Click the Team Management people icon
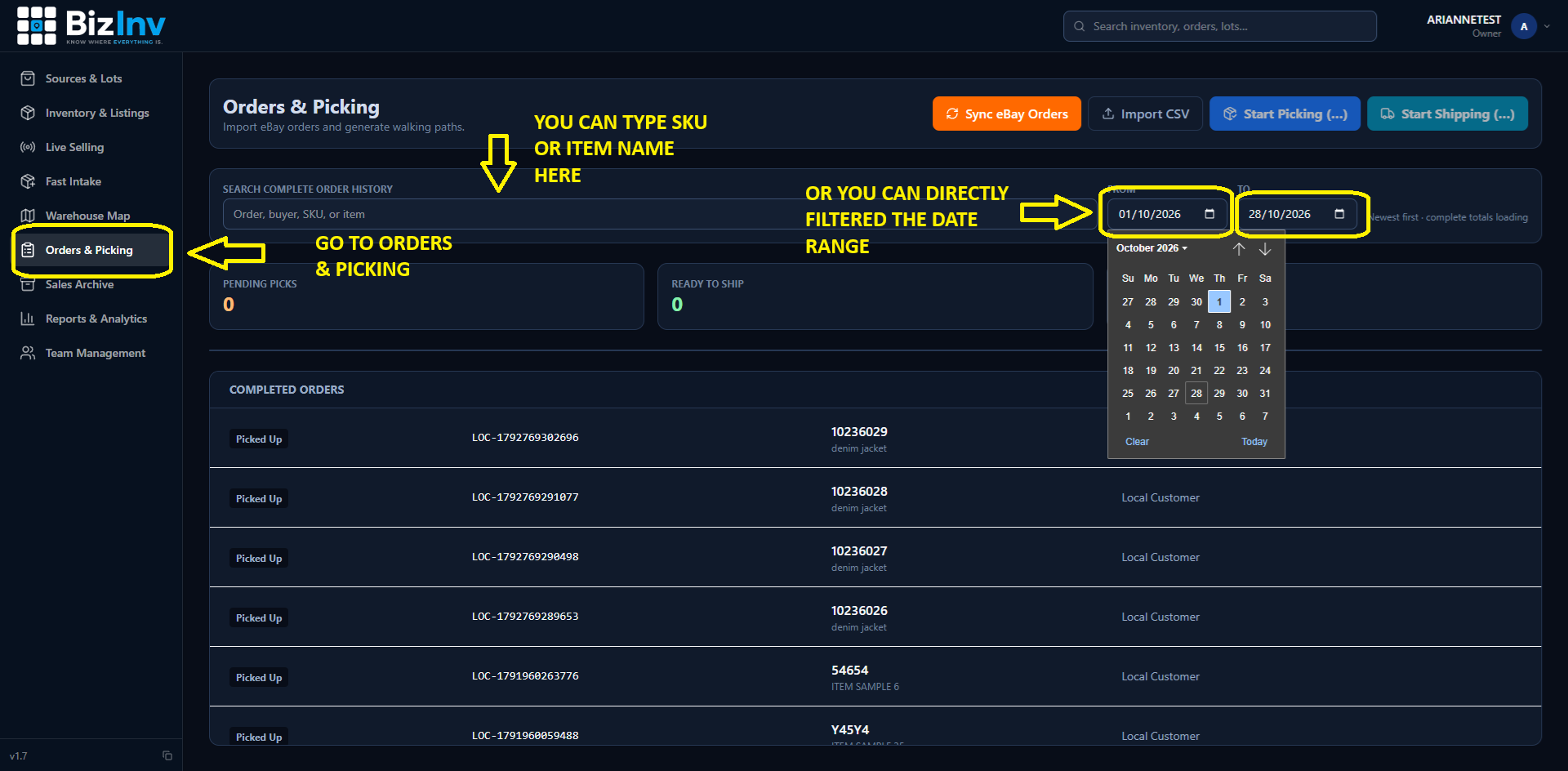 click(28, 353)
